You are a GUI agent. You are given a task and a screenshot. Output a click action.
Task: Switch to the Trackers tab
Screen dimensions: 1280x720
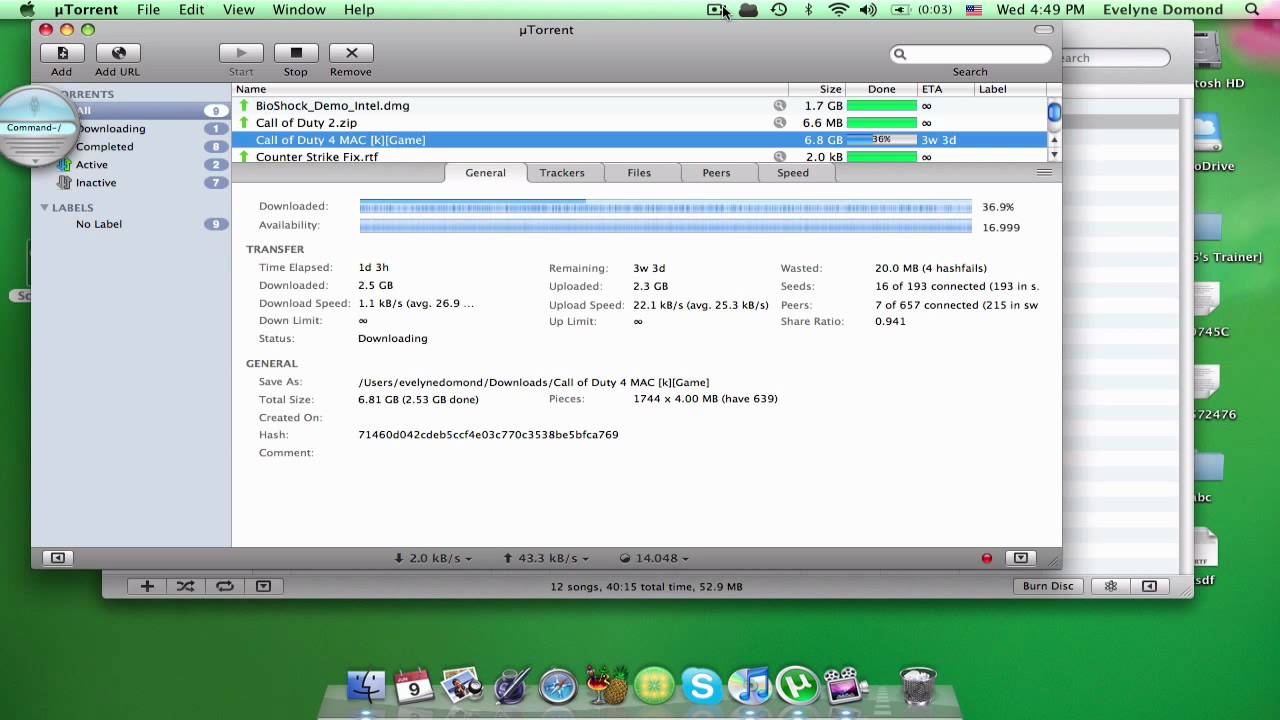tap(562, 173)
